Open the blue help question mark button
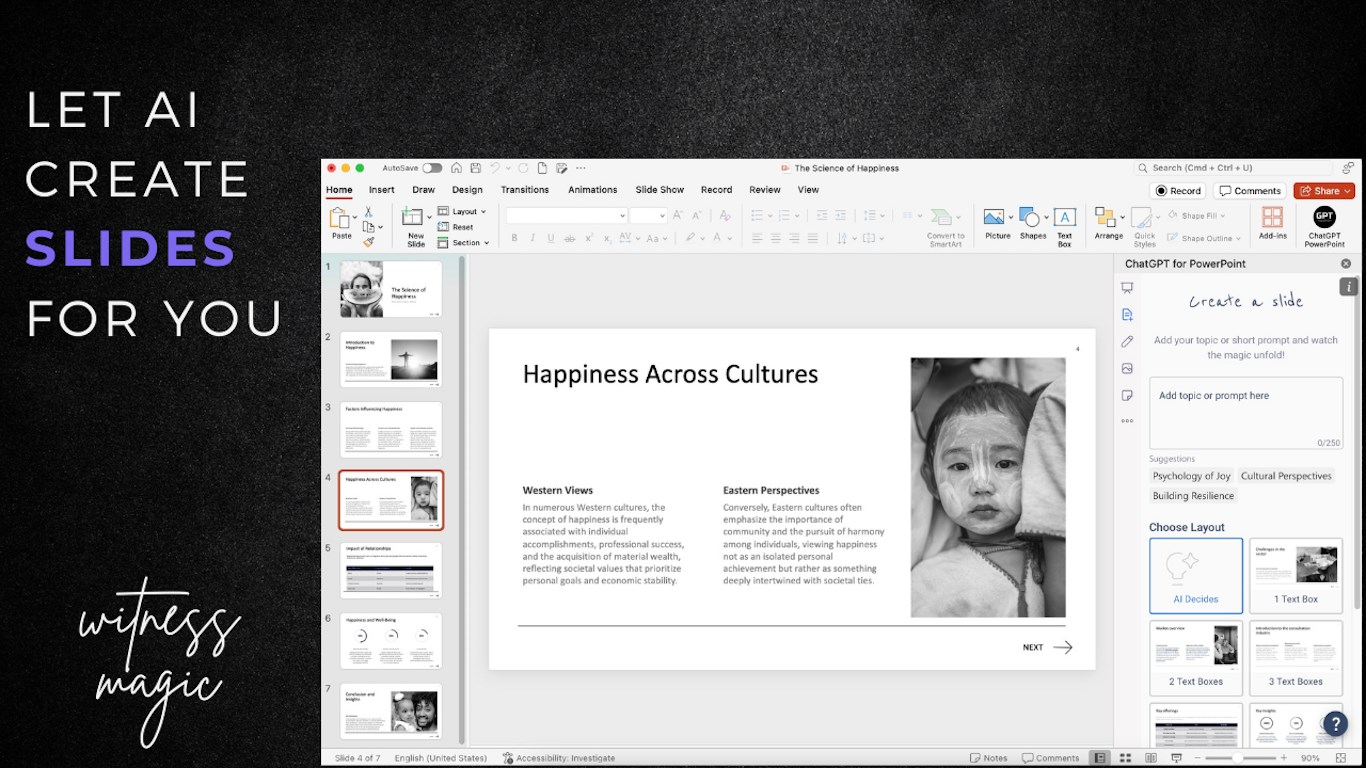This screenshot has width=1366, height=768. [1335, 724]
